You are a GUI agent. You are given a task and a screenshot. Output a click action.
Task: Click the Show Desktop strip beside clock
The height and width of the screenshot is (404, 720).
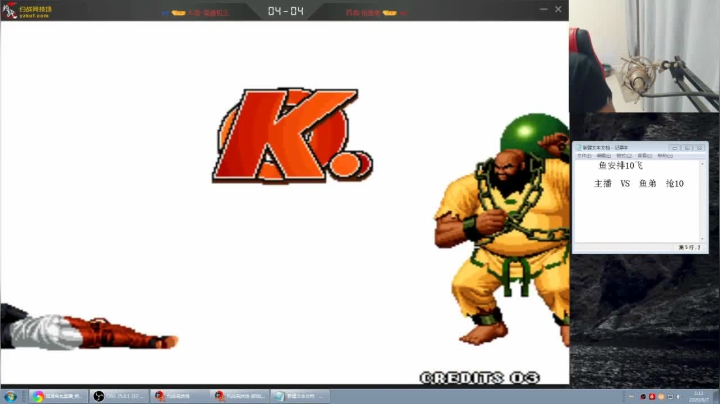click(717, 397)
